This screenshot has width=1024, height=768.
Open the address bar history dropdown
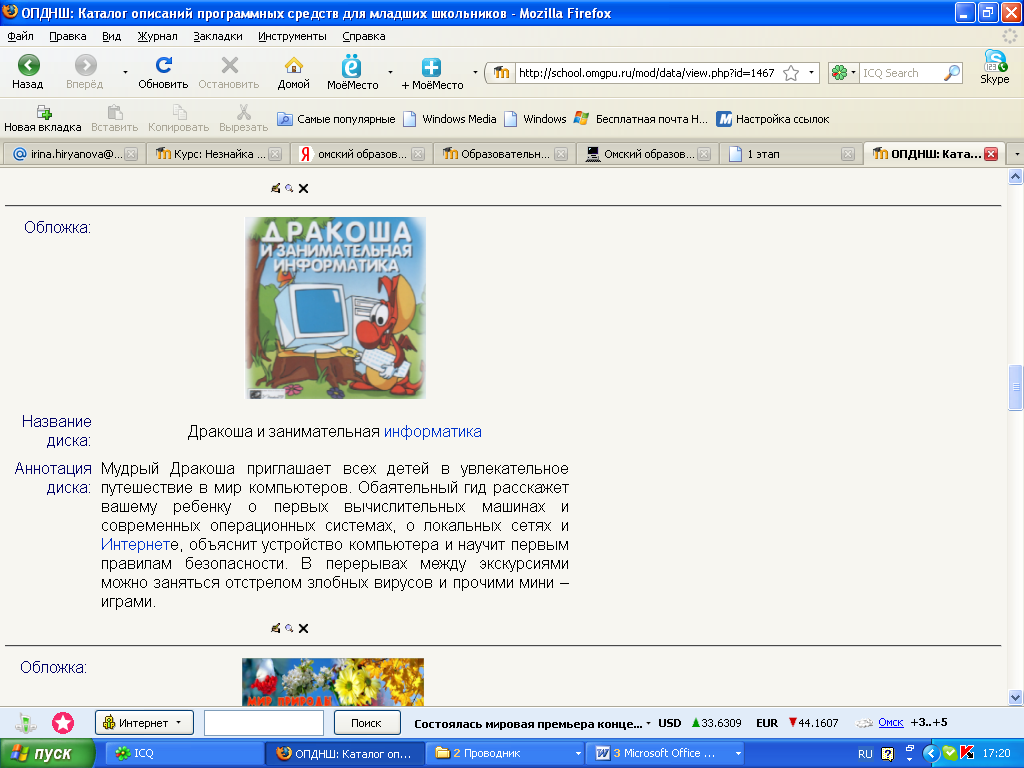coord(811,72)
